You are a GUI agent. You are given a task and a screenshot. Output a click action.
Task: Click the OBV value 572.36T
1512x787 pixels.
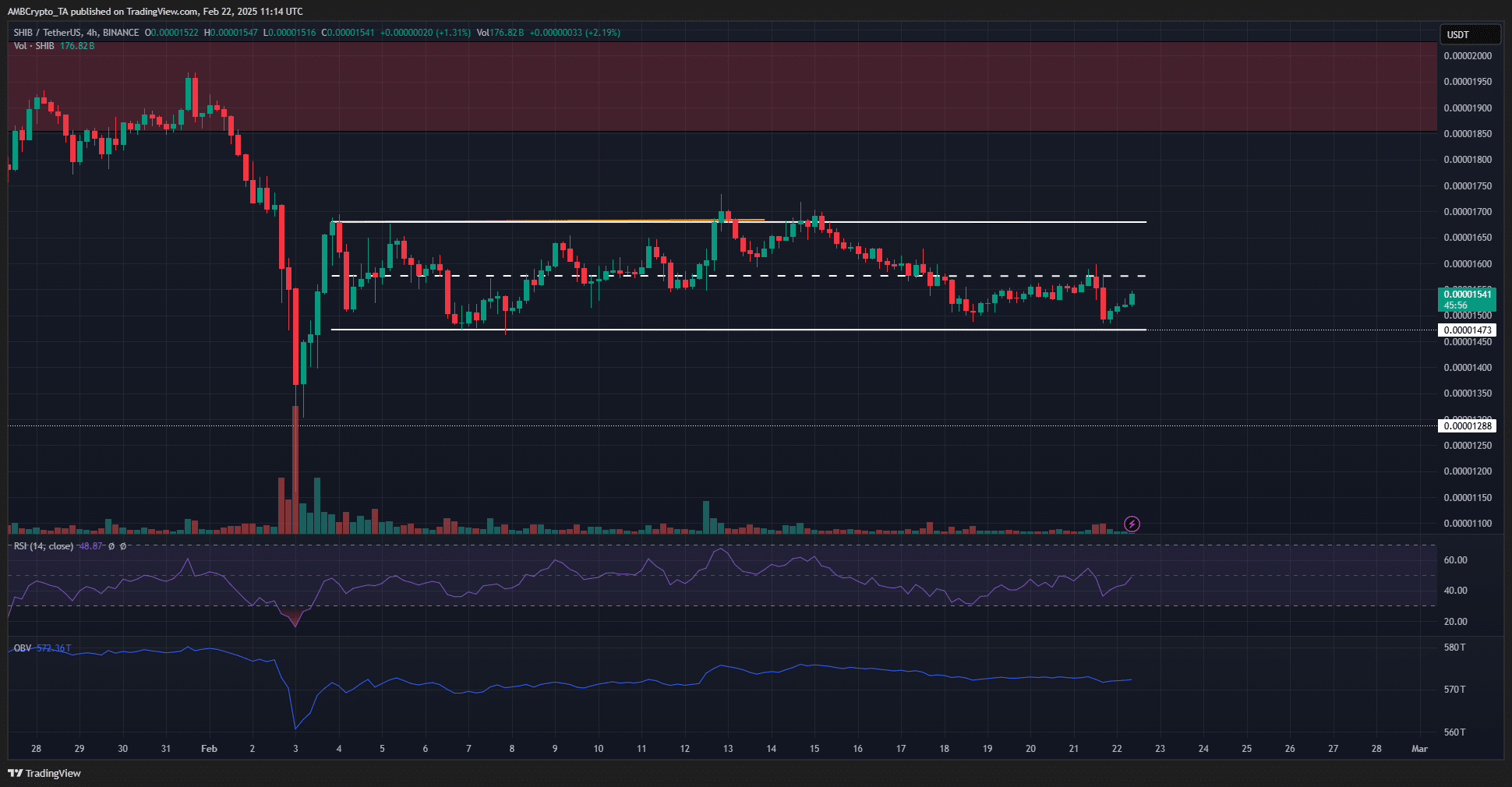click(x=54, y=648)
